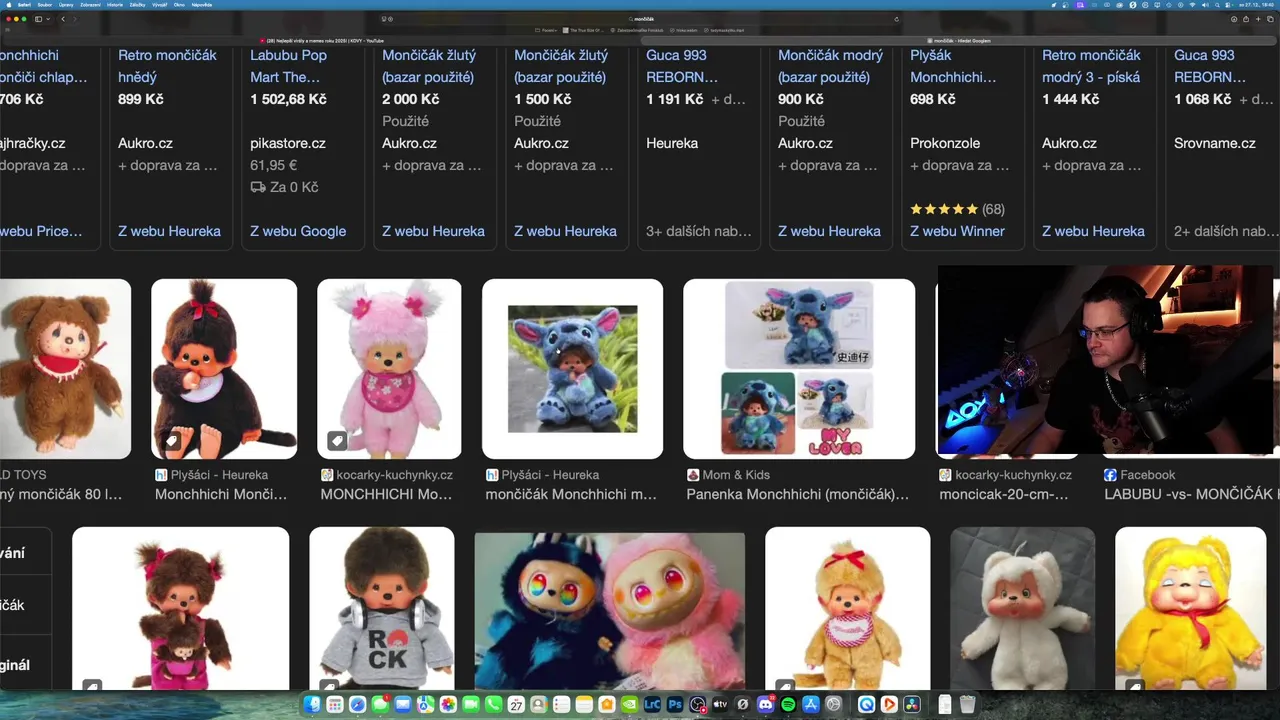Click the Safari share toolbar icon

(x=1244, y=19)
